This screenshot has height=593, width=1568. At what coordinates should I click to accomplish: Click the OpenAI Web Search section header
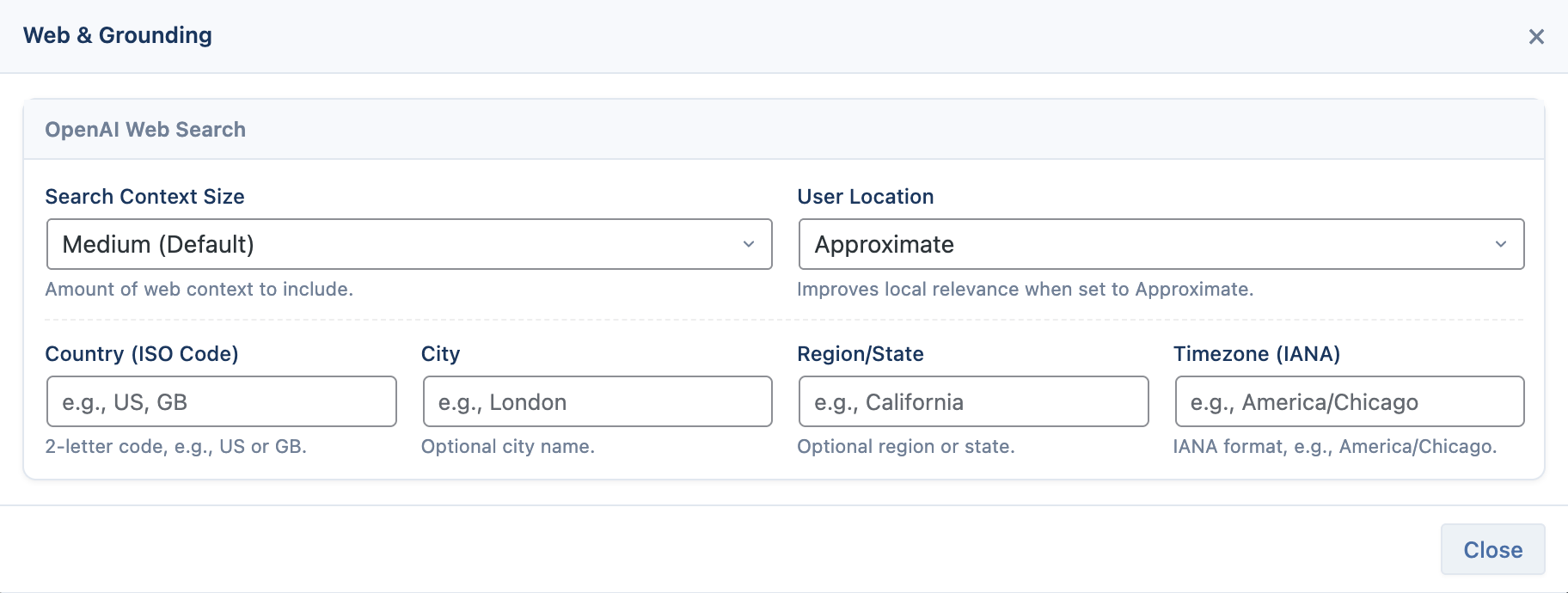click(145, 130)
